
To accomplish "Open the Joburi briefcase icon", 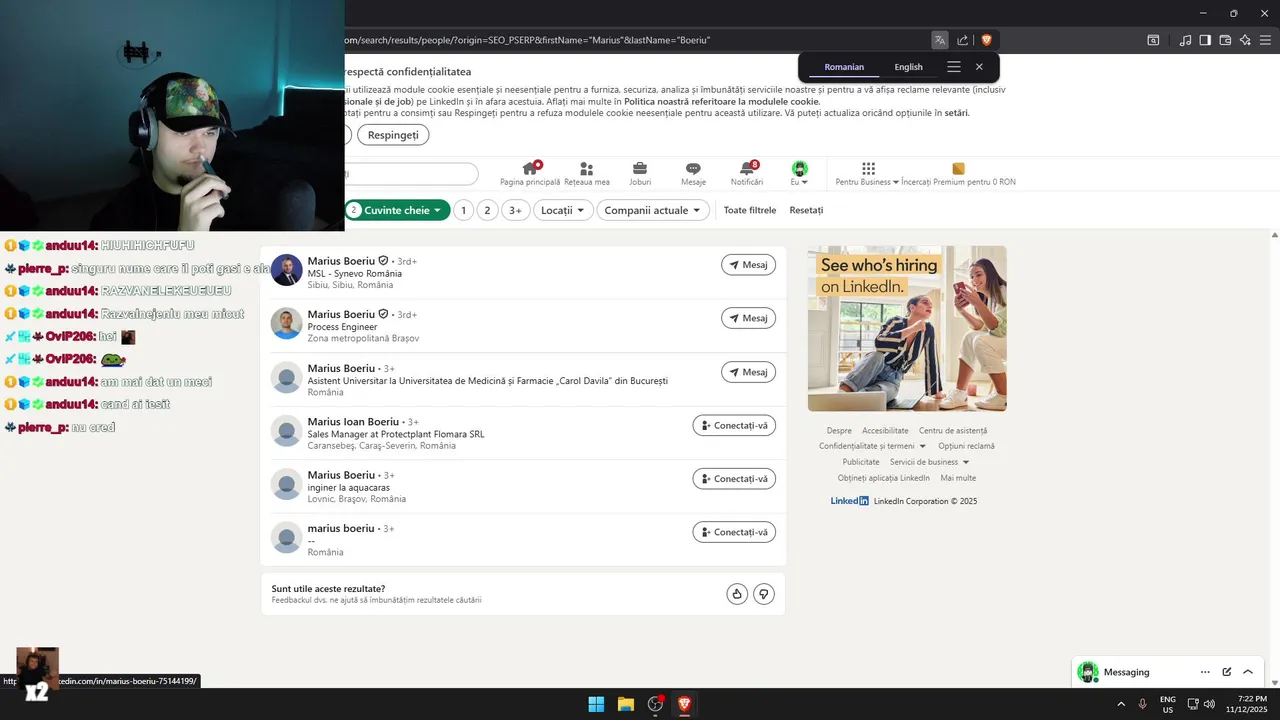I will [x=640, y=173].
